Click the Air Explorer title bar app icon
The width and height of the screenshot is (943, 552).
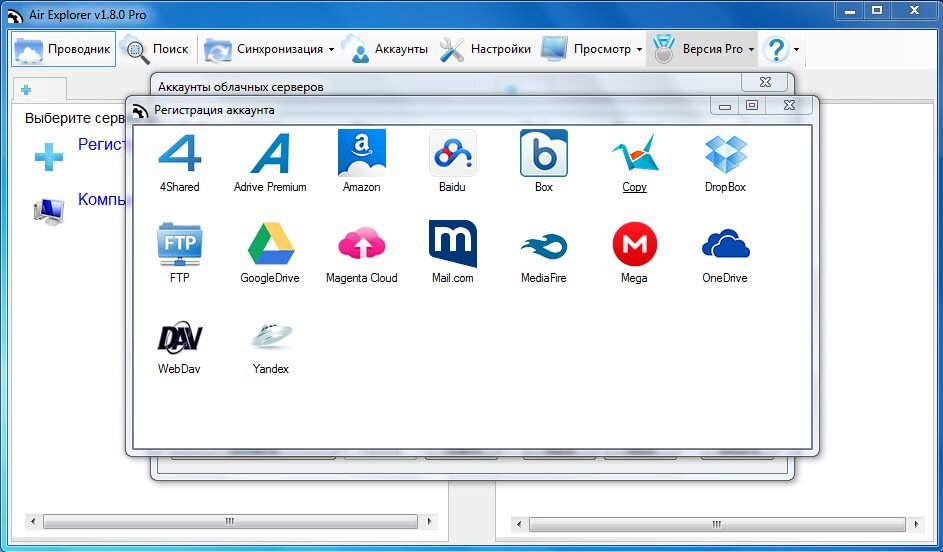click(x=15, y=15)
